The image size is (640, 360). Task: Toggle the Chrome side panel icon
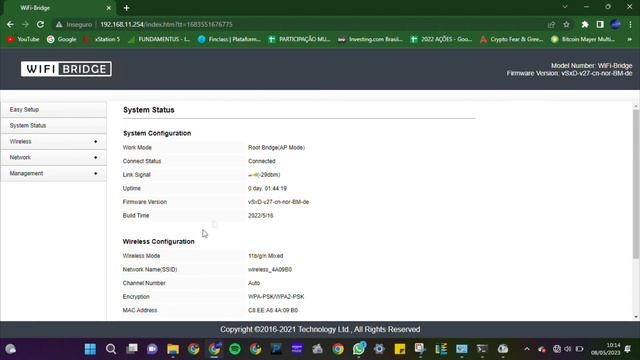coord(600,24)
